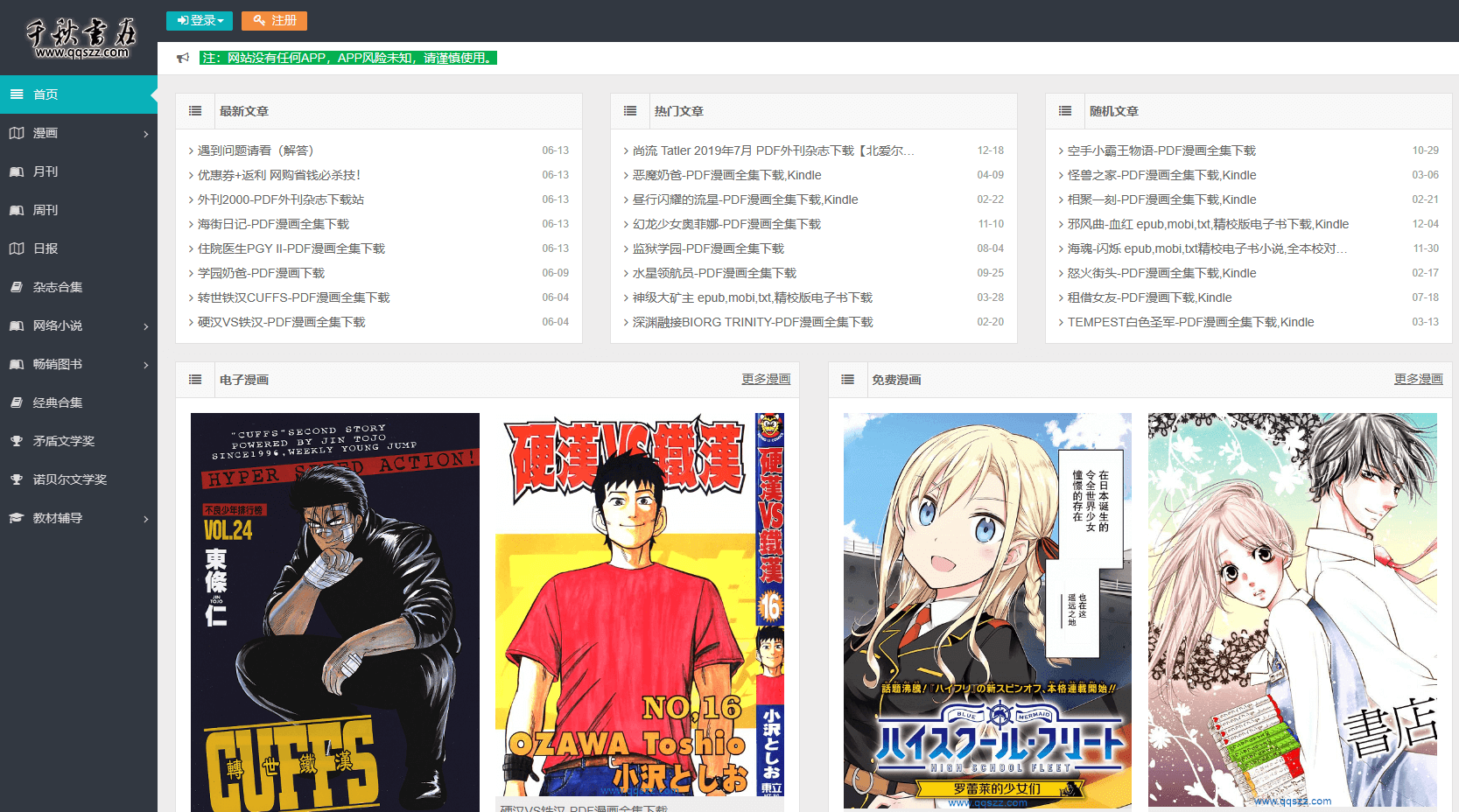Viewport: 1459px width, 812px height.
Task: Open 幻龙少女奥菲娜-PDF漫画全集下载 article
Action: [x=726, y=224]
